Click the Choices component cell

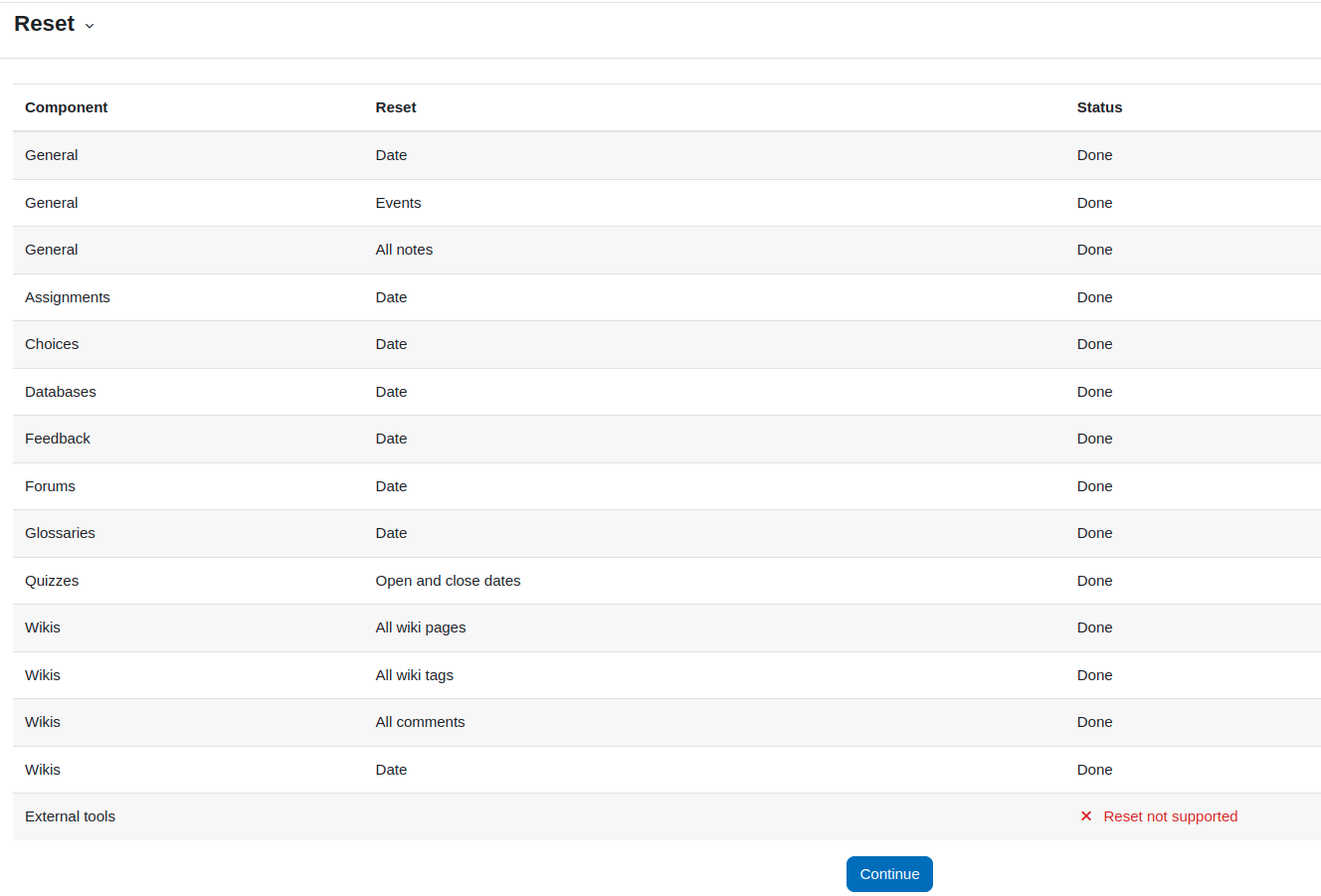tap(52, 344)
